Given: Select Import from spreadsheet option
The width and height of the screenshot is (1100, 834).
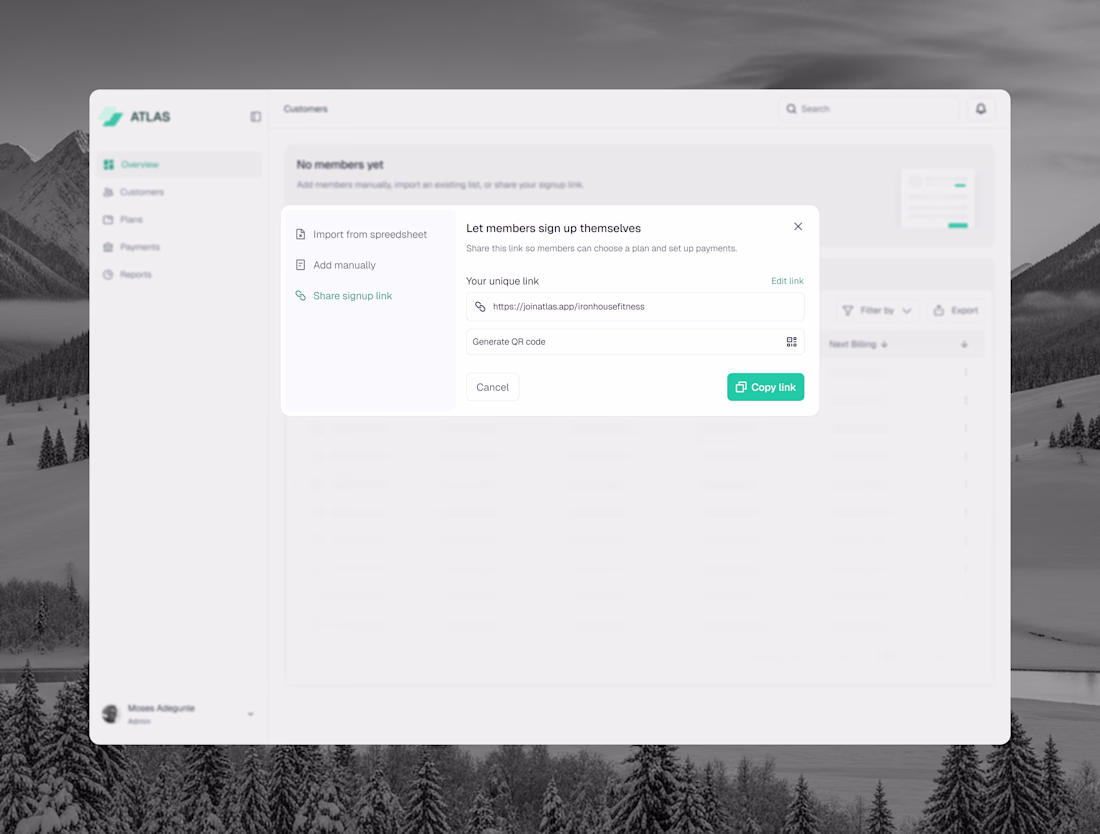Looking at the screenshot, I should [x=370, y=234].
